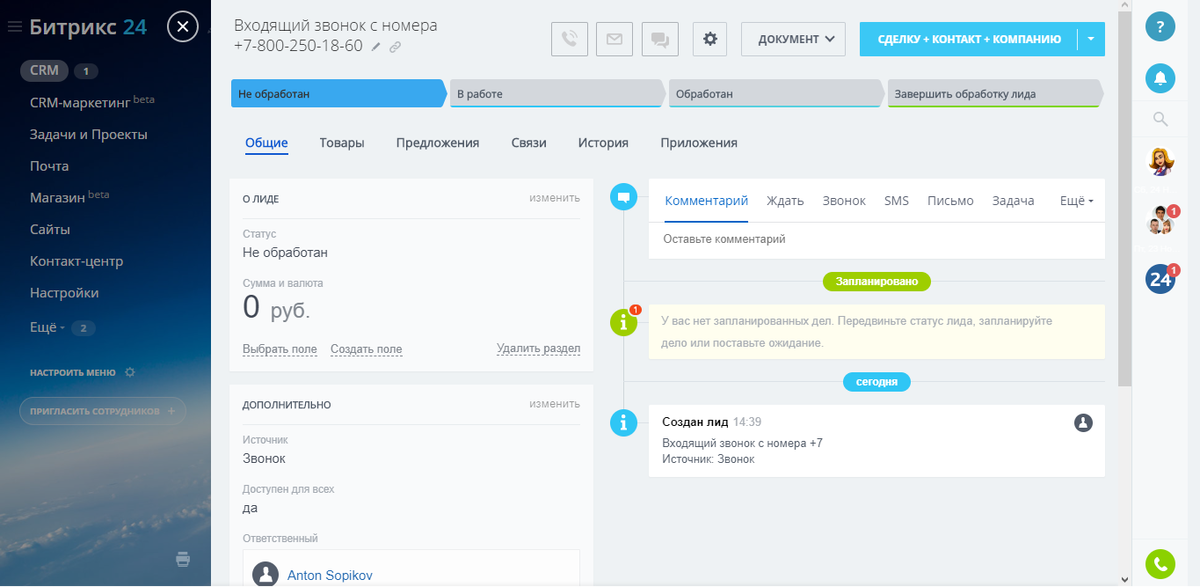Select the SMS timeline tab
This screenshot has height=587, width=1200.
[x=897, y=201]
